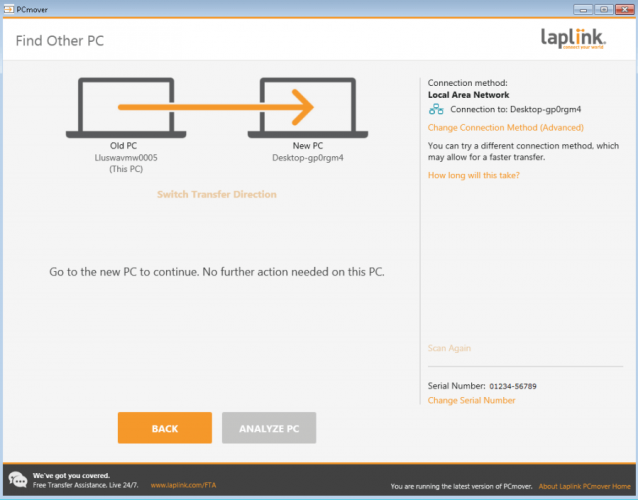Close the PCmover window
Screen dimensions: 638x500
tap(625, 9)
